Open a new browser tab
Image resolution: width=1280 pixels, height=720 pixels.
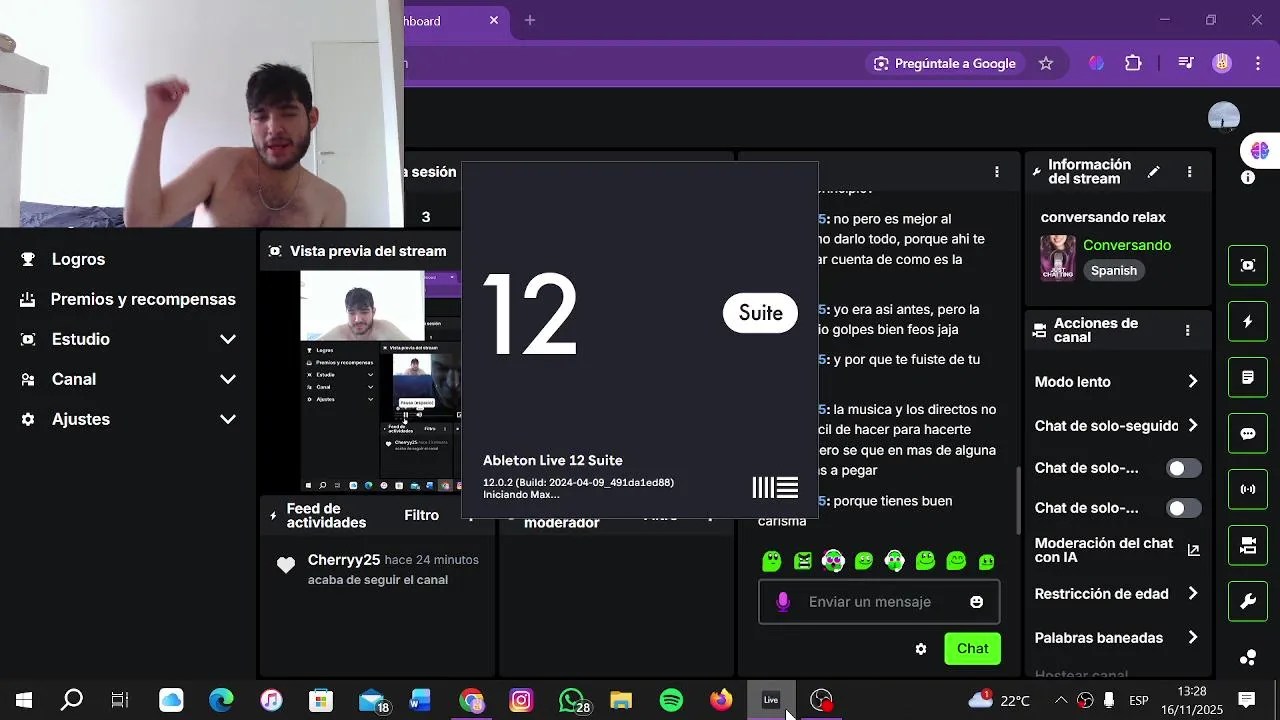coord(530,20)
